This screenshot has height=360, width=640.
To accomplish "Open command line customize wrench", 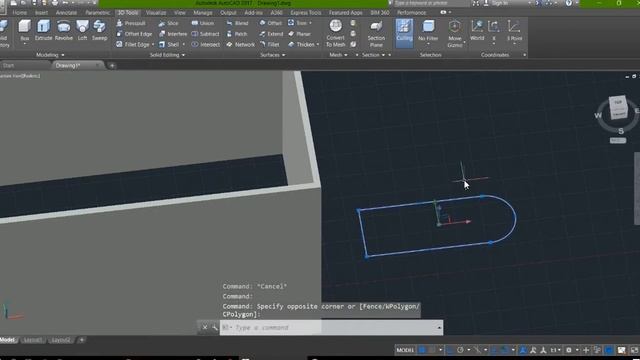I will [x=215, y=327].
